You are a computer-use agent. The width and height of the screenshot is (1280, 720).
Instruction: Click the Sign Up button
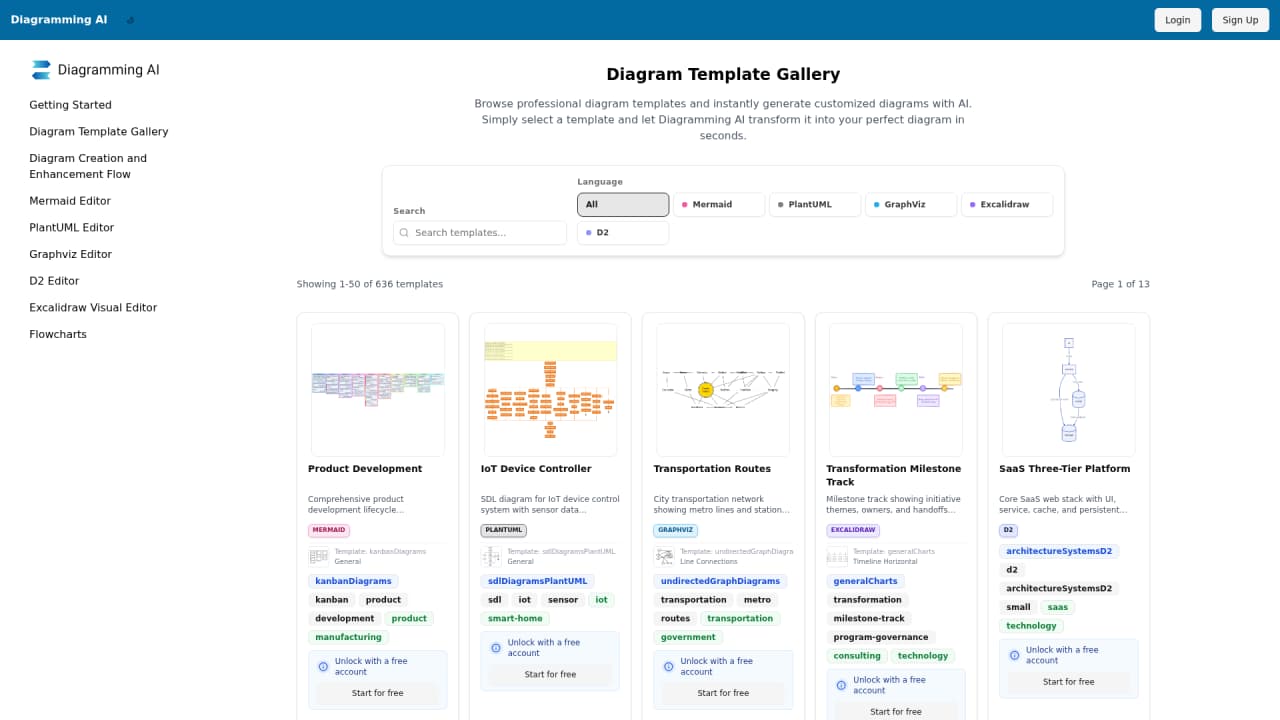(x=1240, y=20)
